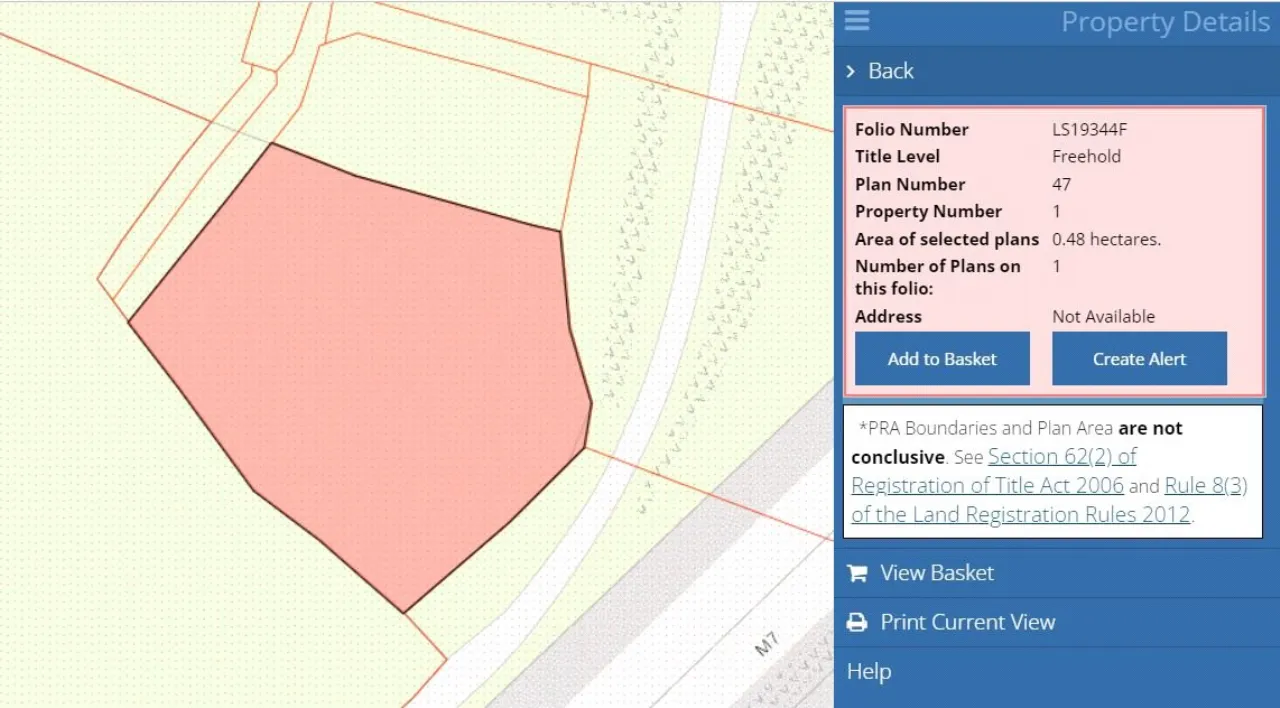Screen dimensions: 1280x708
Task: Click the printer icon
Action: pos(857,622)
